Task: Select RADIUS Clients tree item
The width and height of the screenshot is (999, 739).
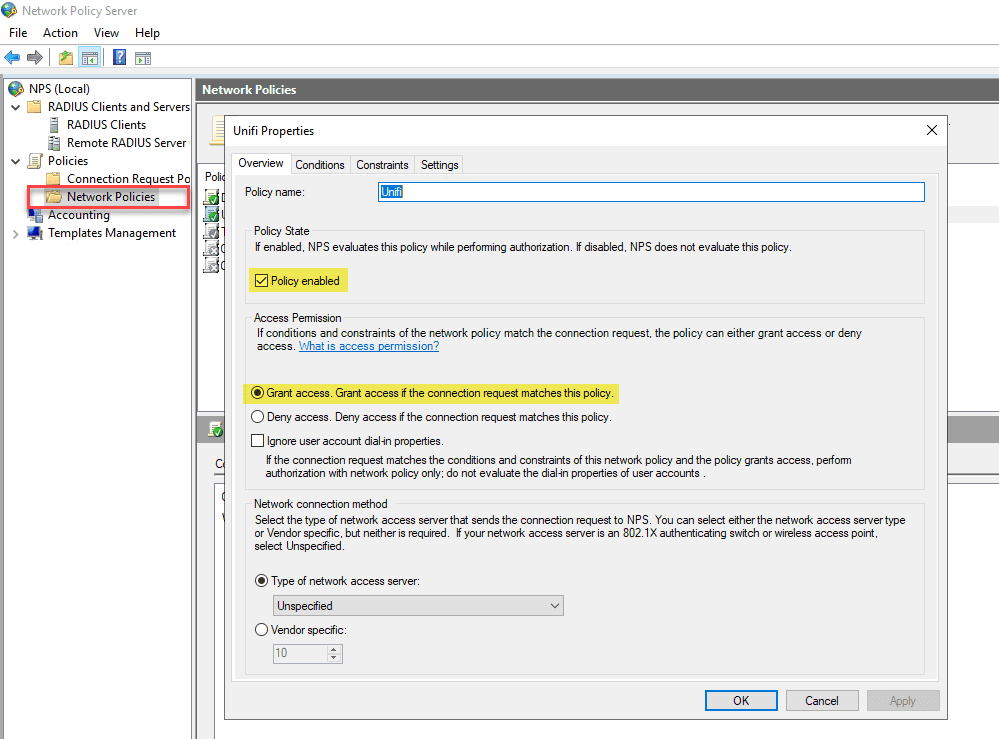Action: click(x=106, y=125)
